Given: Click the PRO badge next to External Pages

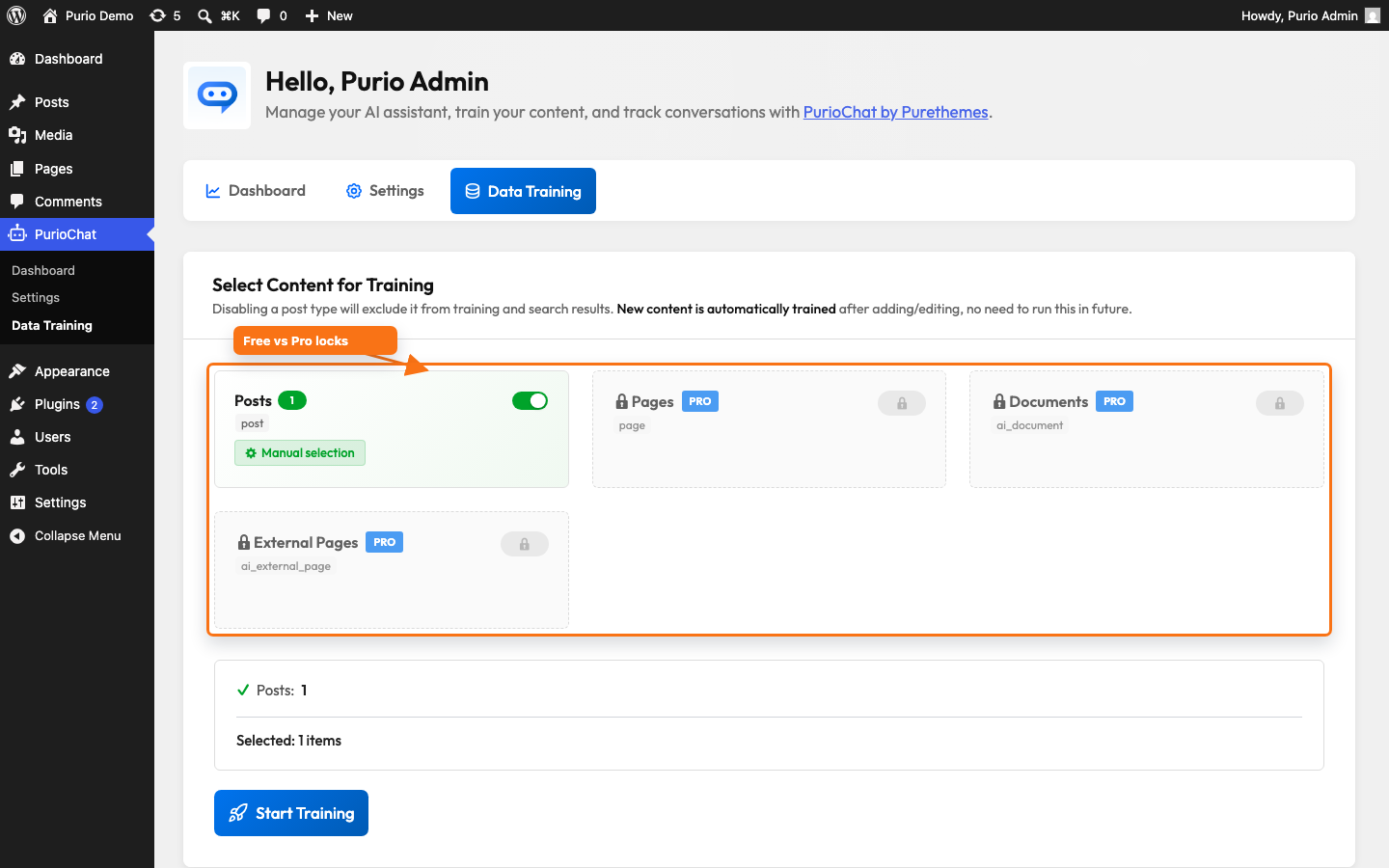Looking at the screenshot, I should click(384, 542).
